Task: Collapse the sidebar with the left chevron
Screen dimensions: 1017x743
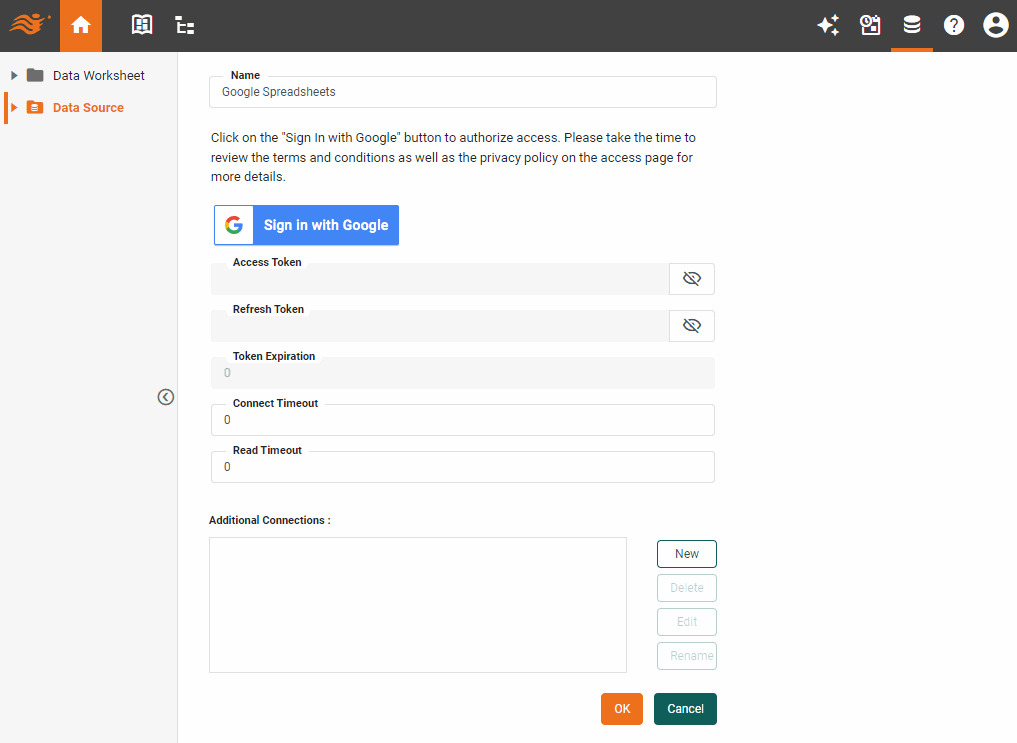Action: point(165,397)
